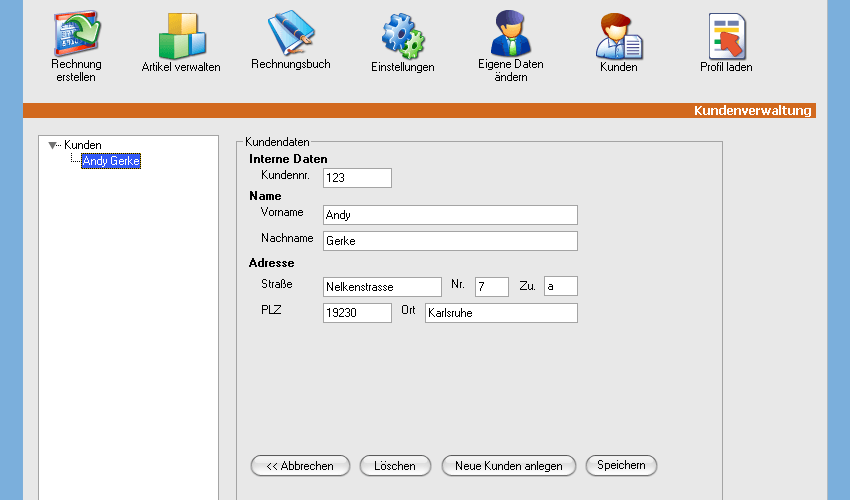Open the Kunden customer icon
850x500 pixels.
619,36
